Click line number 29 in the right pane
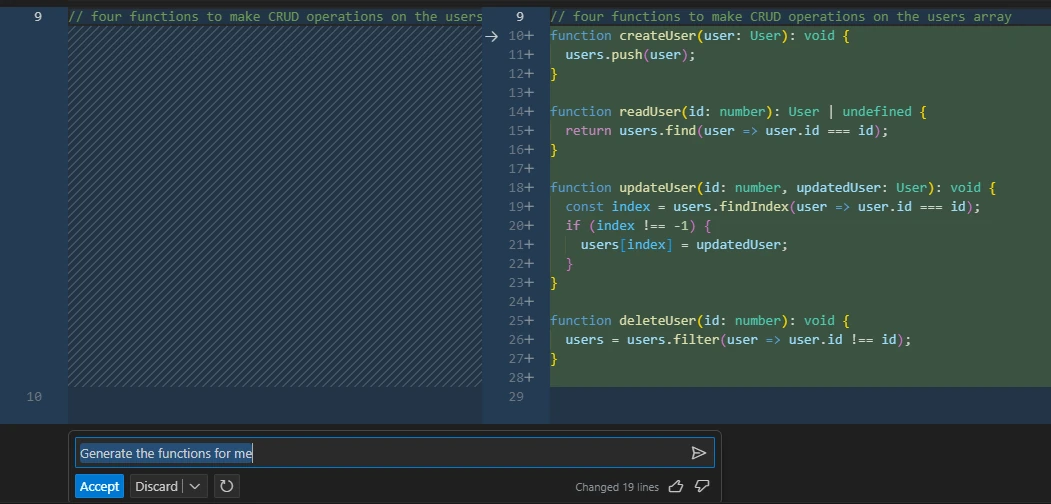The width and height of the screenshot is (1051, 504). (516, 397)
